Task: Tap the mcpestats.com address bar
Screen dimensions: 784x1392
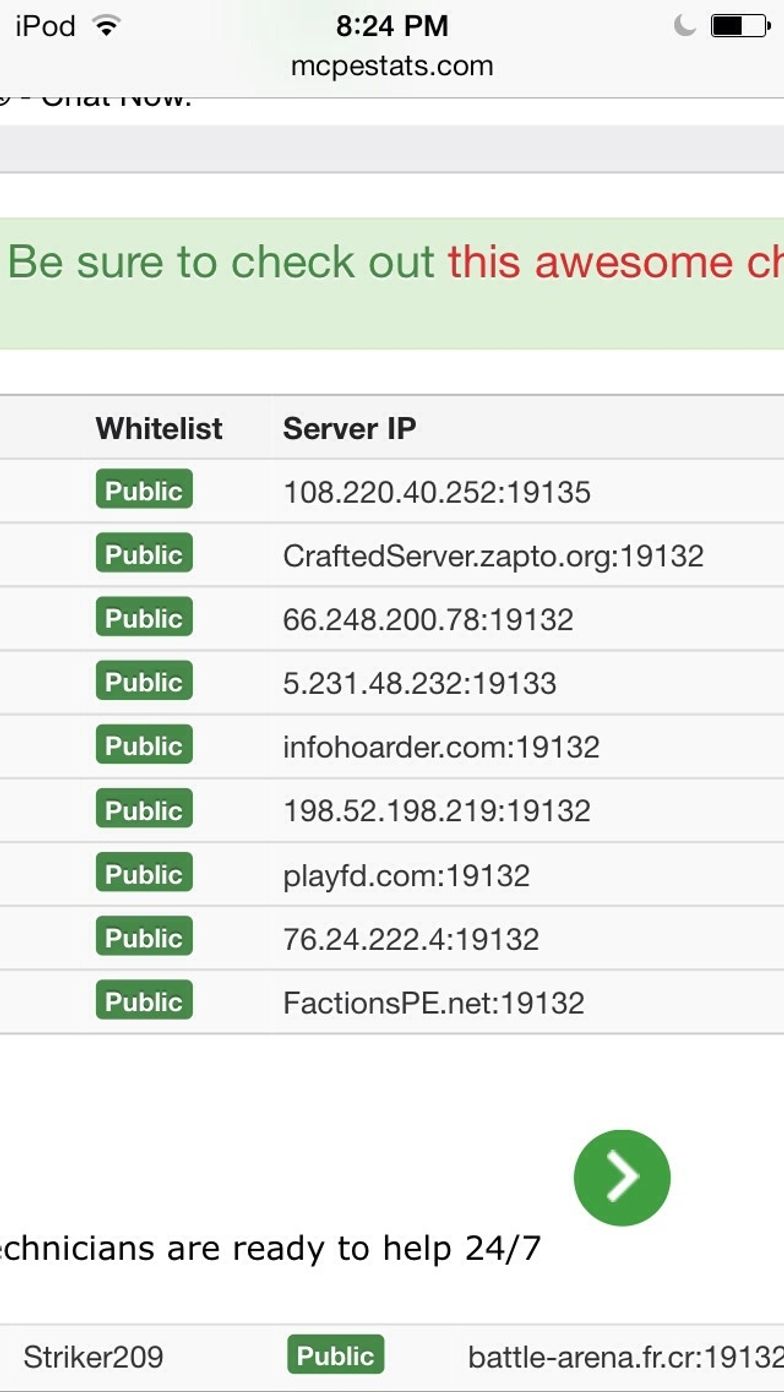Action: (x=392, y=66)
